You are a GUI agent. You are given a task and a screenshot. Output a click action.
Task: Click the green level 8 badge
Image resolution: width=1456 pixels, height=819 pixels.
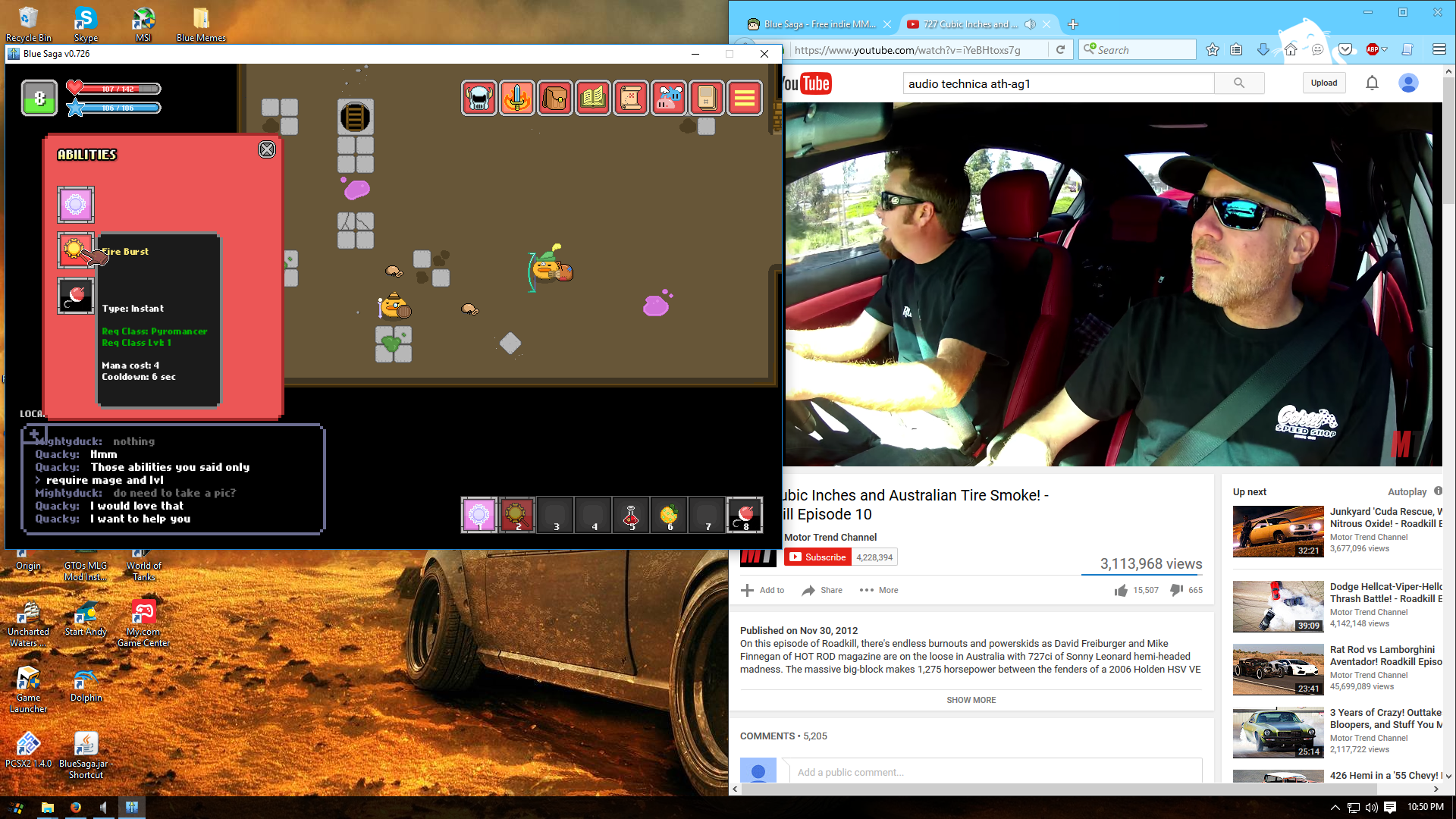click(39, 98)
